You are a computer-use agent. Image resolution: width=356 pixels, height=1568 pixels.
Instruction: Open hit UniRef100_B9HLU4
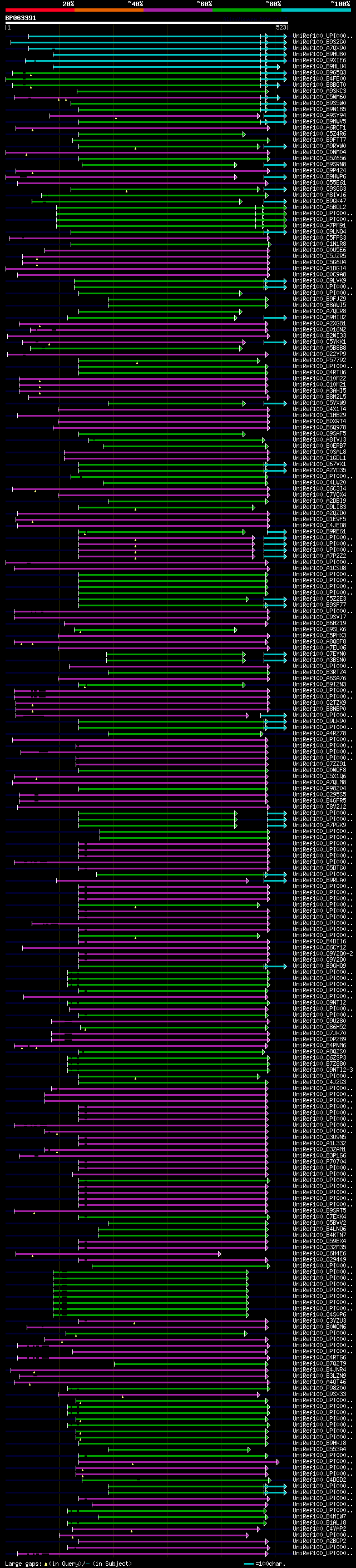pos(319,66)
